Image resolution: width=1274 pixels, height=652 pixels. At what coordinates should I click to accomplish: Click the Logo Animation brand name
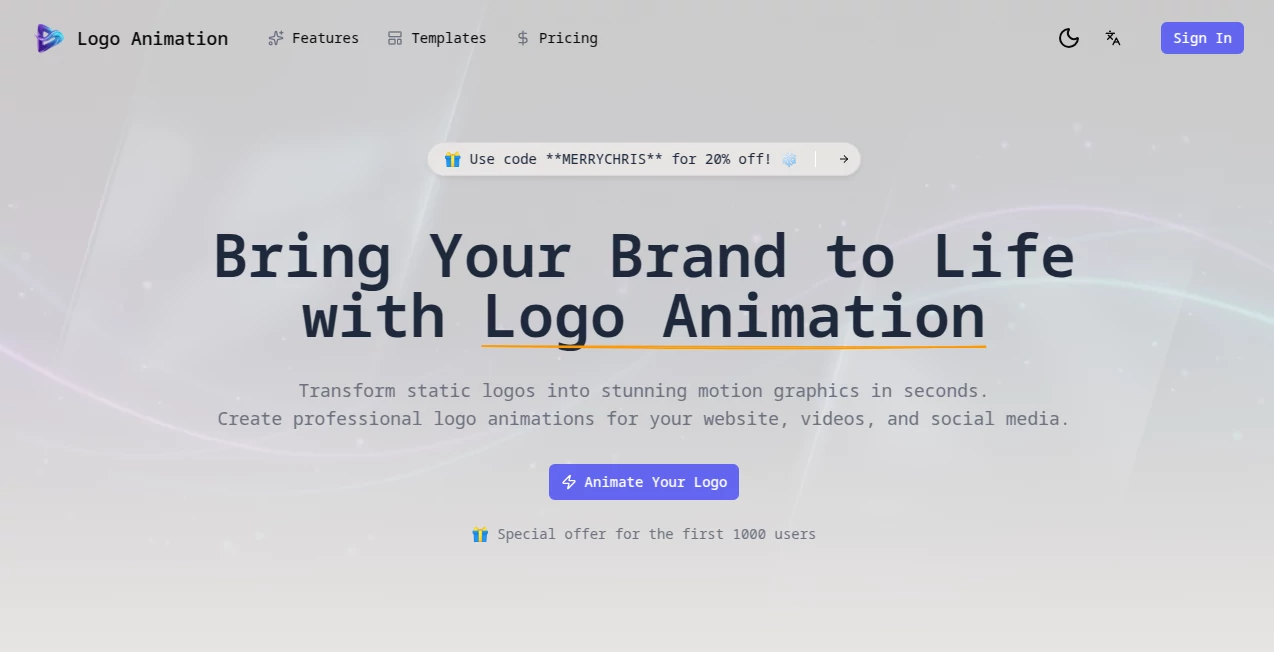coord(152,38)
